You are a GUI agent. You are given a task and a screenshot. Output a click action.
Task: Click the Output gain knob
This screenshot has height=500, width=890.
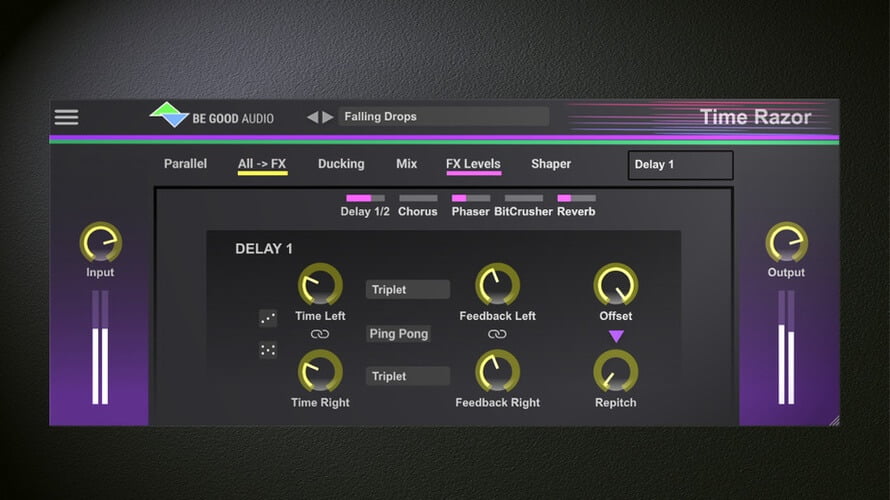point(787,242)
